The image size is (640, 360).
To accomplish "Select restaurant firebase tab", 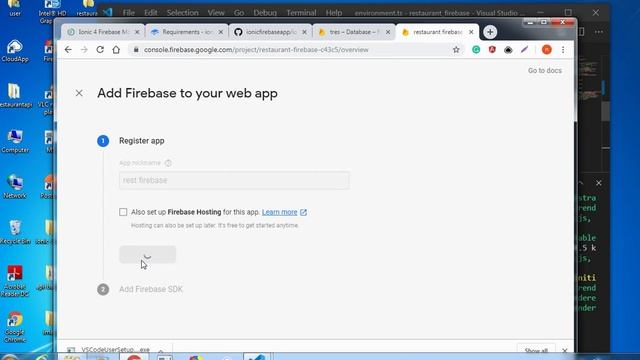I will tap(438, 32).
